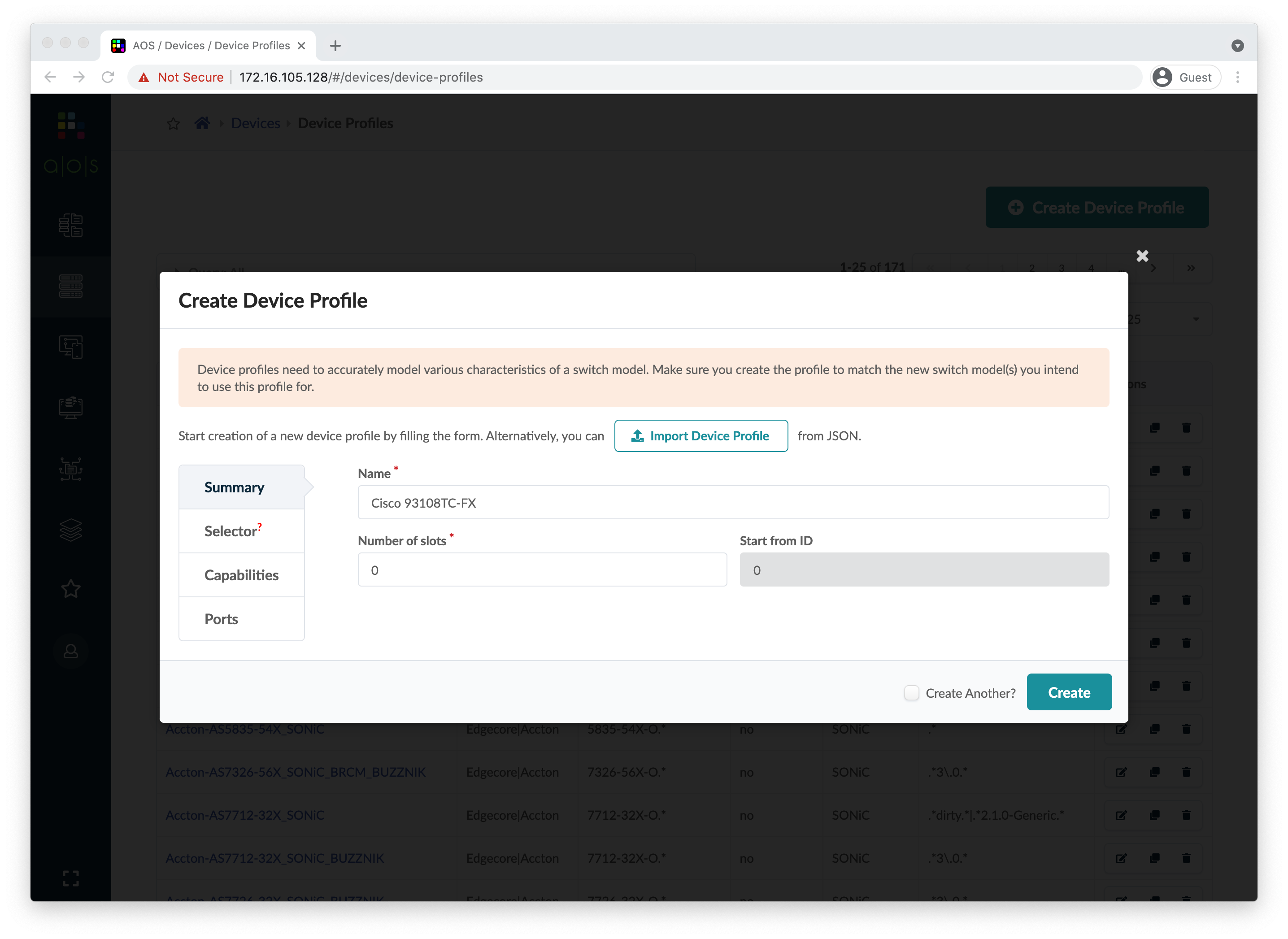This screenshot has width=1288, height=939.
Task: Switch to the Capabilities tab
Action: point(241,574)
